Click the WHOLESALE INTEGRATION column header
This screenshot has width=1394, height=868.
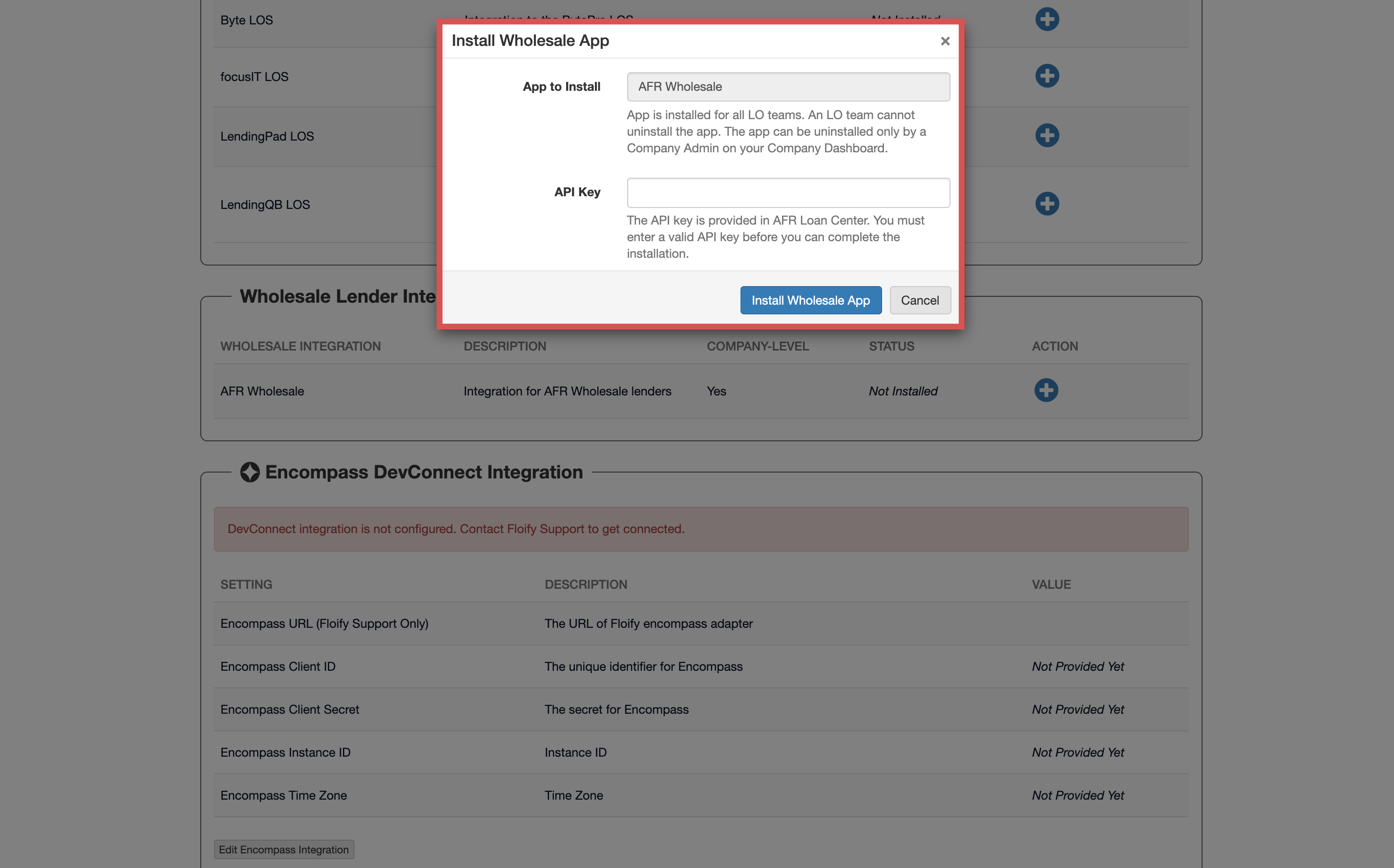click(300, 346)
